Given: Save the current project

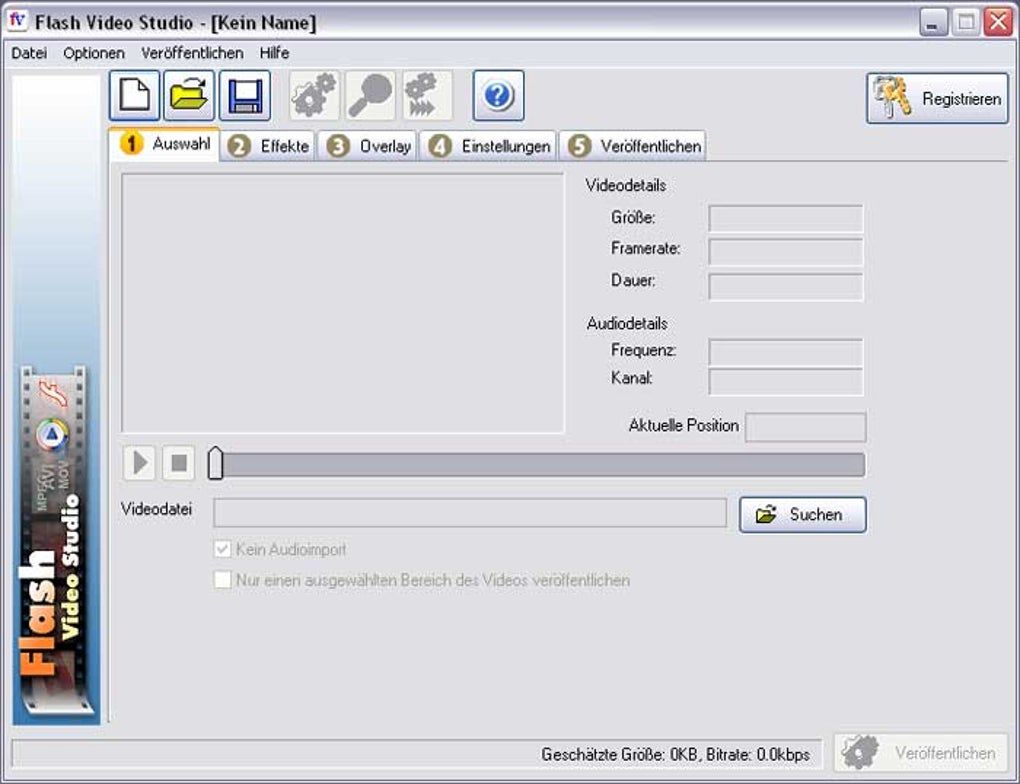Looking at the screenshot, I should pos(245,95).
